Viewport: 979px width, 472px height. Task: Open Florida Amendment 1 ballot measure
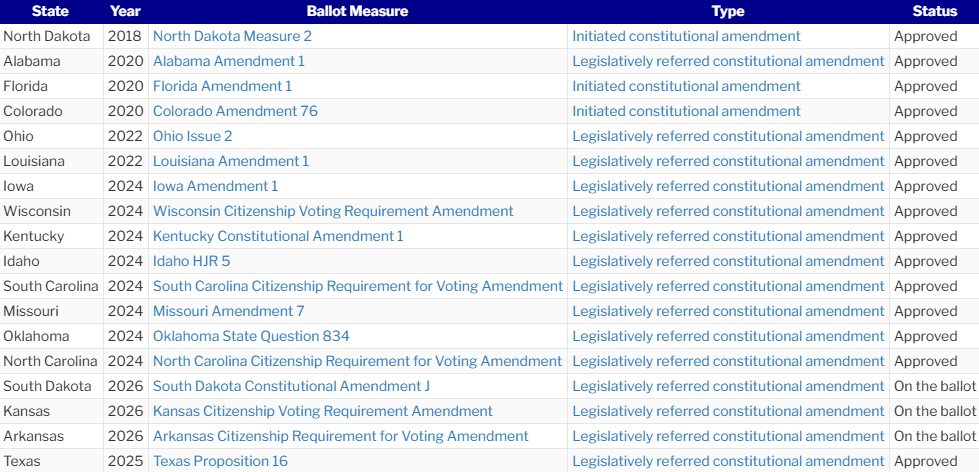(x=223, y=86)
